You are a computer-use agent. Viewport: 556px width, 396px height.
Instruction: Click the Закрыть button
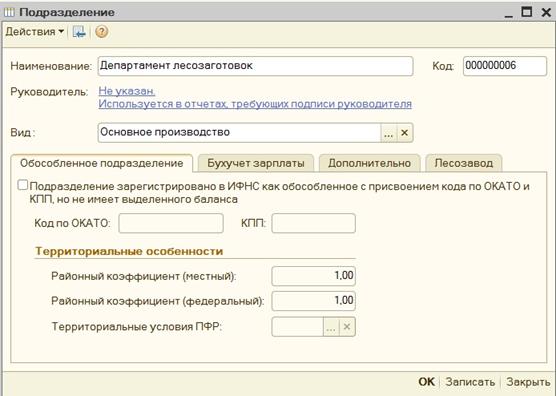(528, 382)
